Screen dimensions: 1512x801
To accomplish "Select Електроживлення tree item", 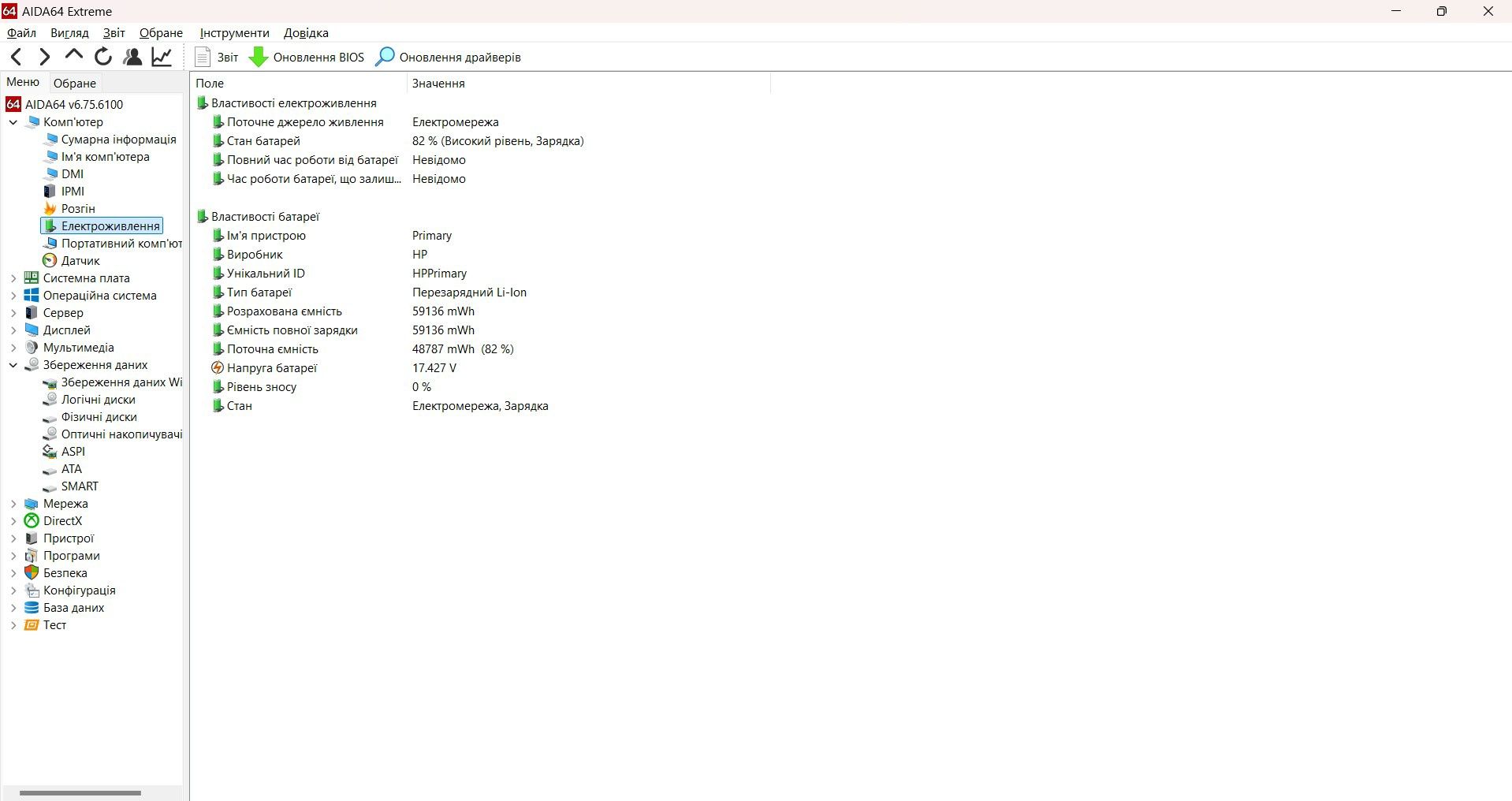I will 110,226.
